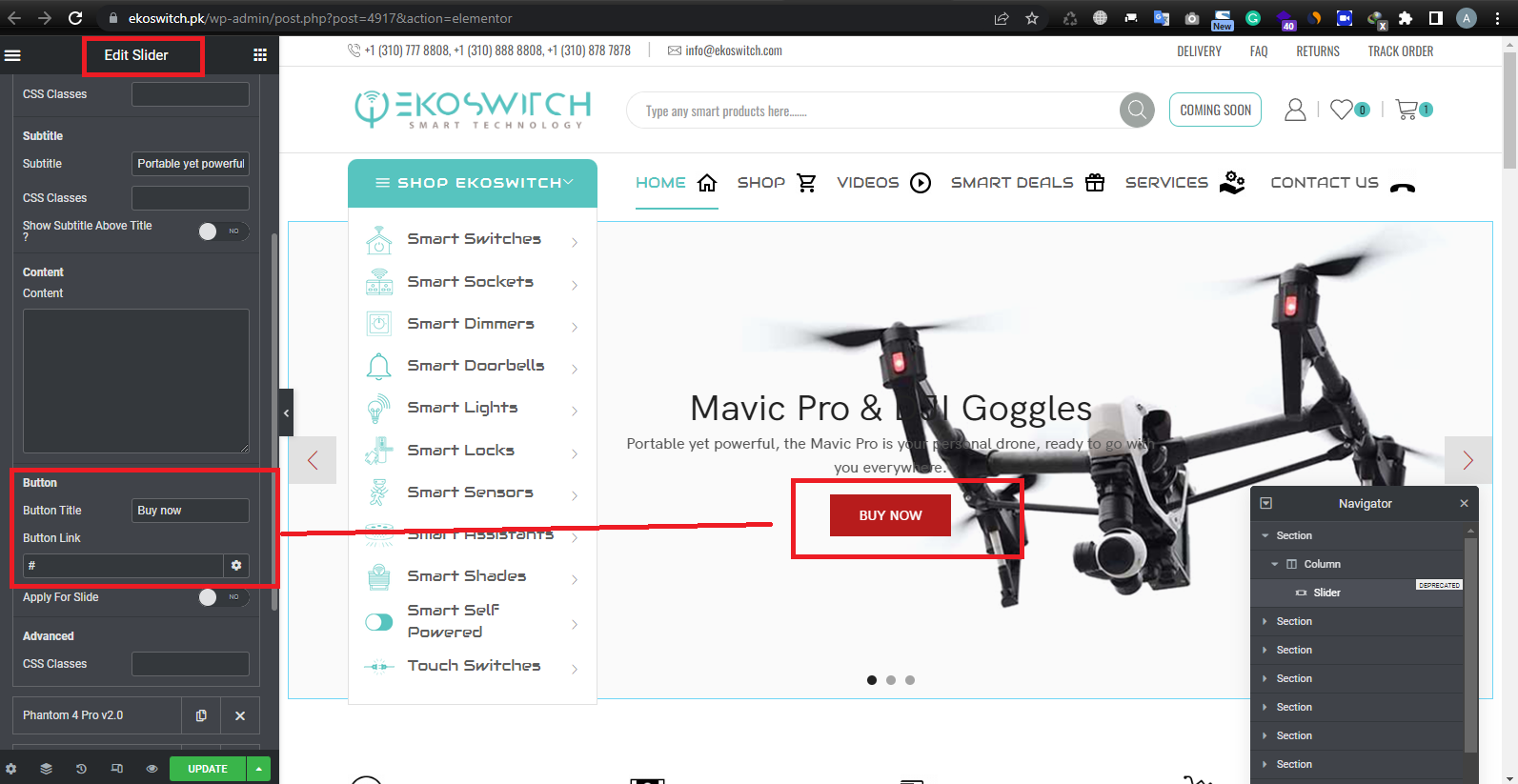The height and width of the screenshot is (784, 1518).
Task: Select the third slider pagination dot
Action: tap(910, 680)
